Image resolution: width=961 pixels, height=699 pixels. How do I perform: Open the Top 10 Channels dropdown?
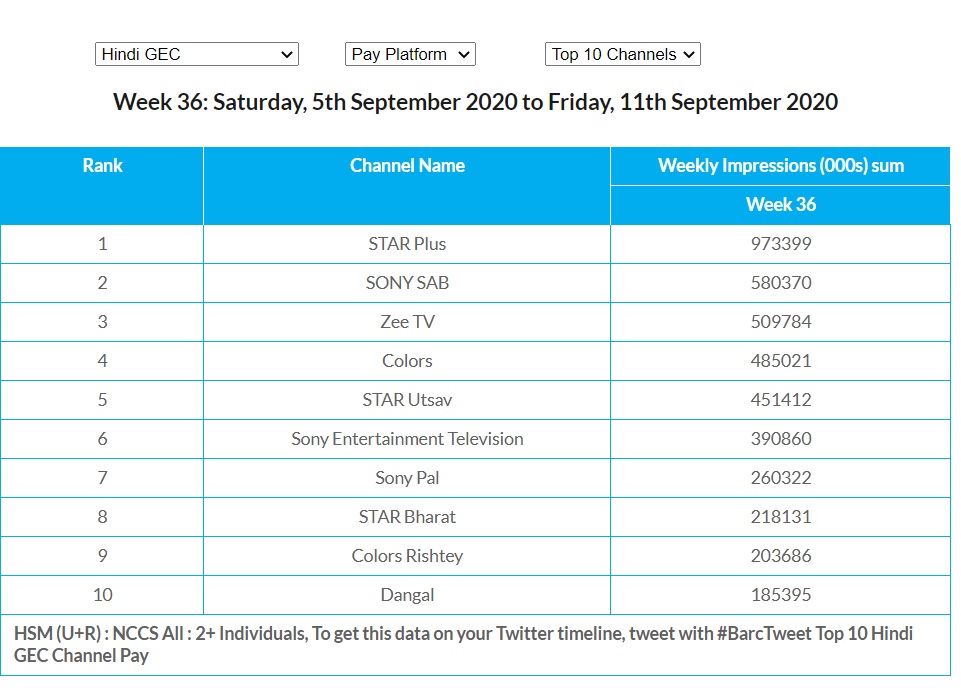point(622,54)
